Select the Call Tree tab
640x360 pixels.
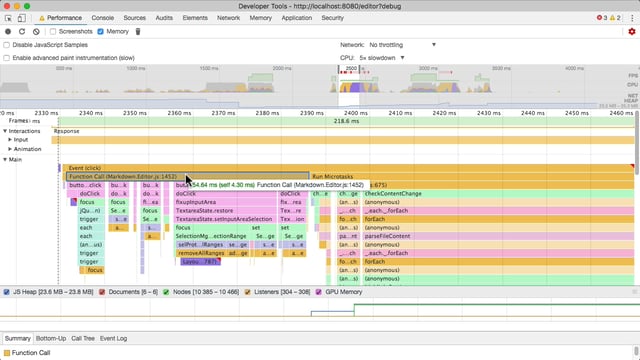pos(83,338)
